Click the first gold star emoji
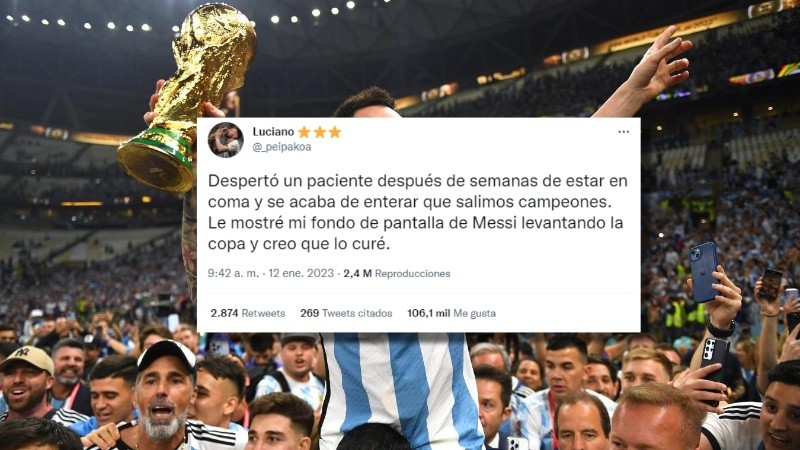 [x=304, y=132]
